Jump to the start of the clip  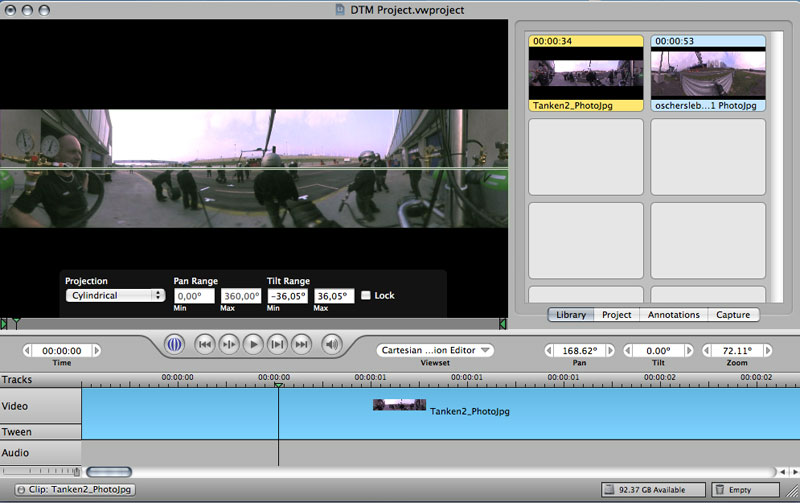click(x=205, y=345)
